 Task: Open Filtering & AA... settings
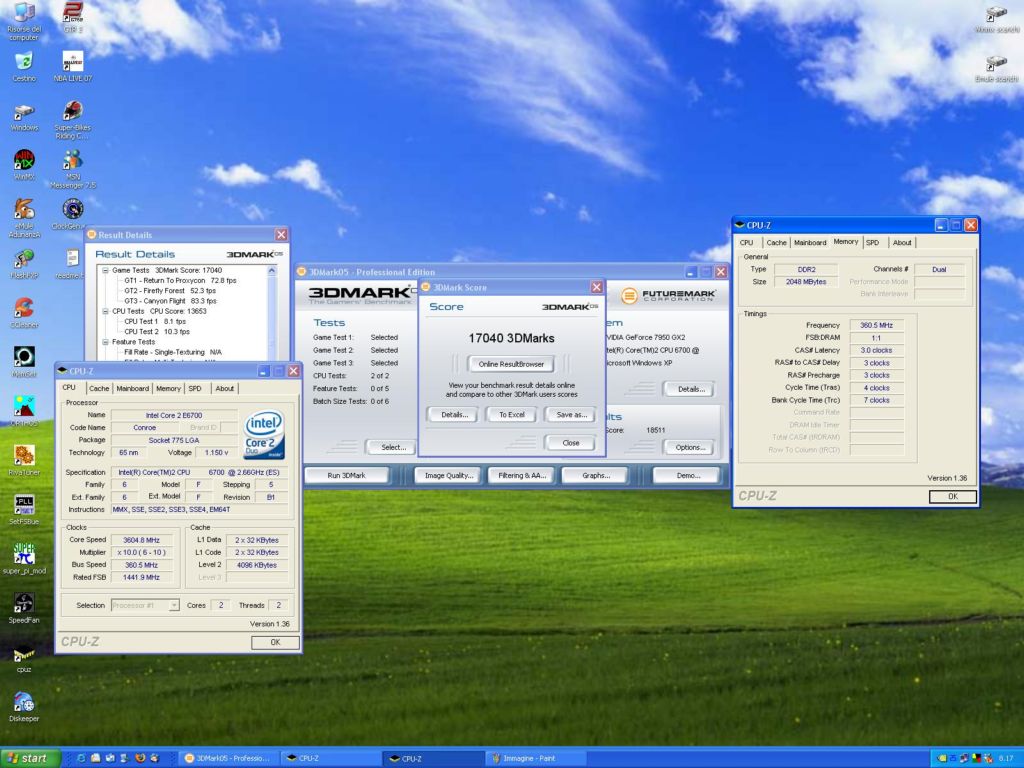tap(522, 475)
